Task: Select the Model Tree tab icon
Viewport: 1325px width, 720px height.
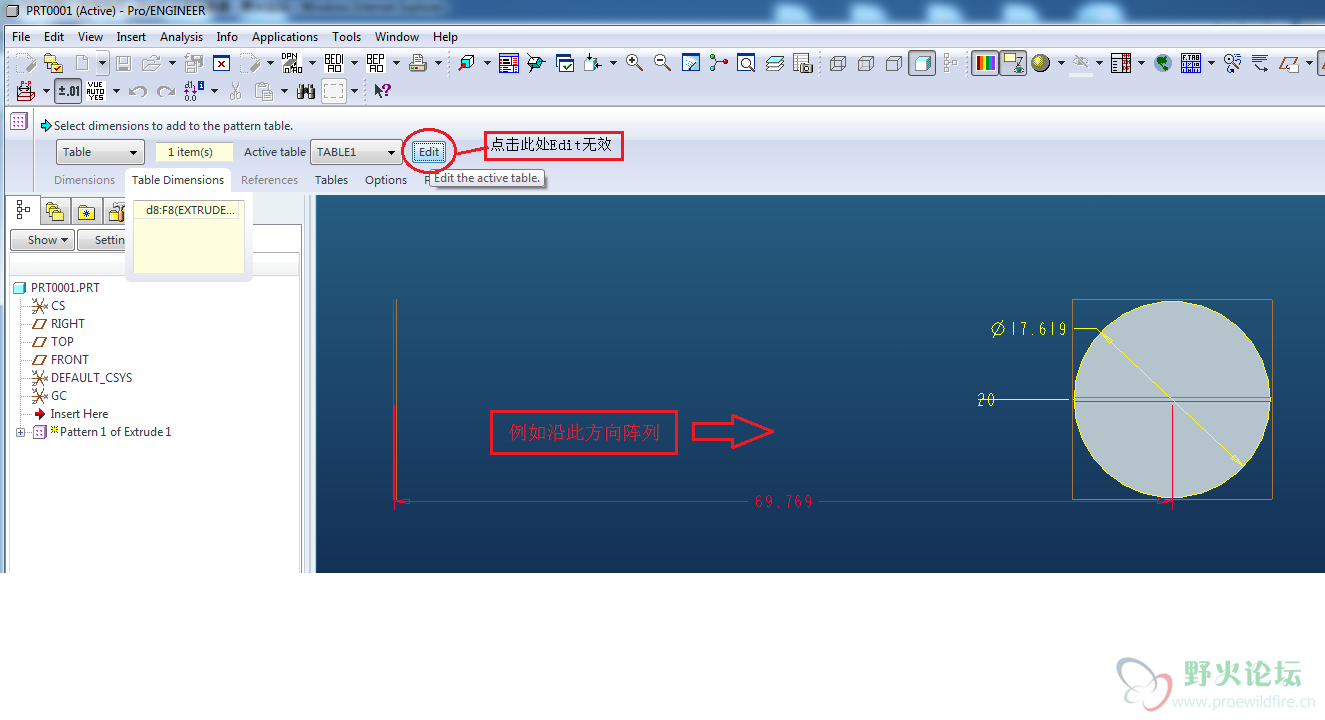Action: click(x=24, y=210)
